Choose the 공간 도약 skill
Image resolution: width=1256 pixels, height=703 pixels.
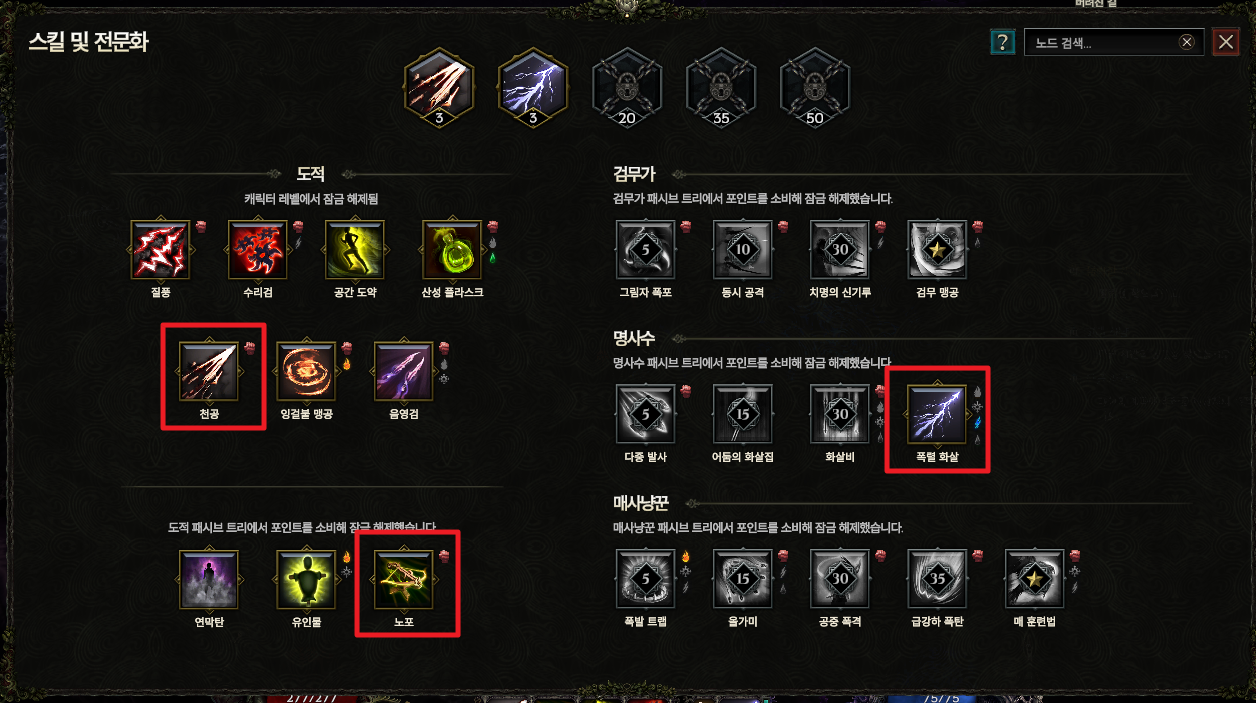click(355, 249)
